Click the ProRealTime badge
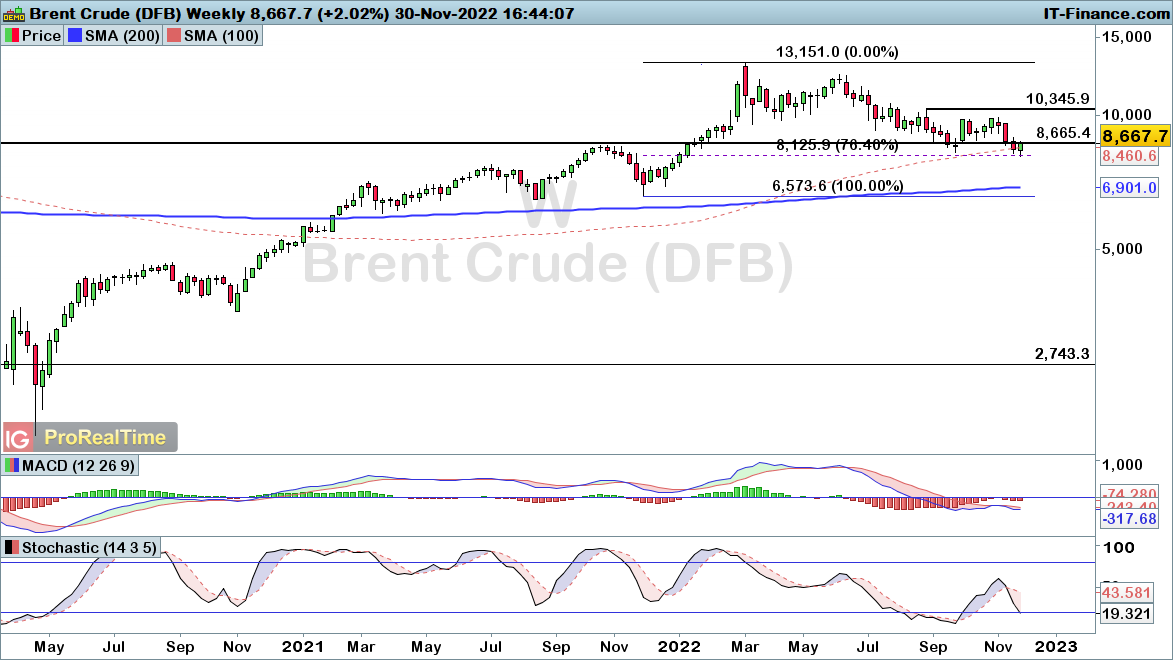The width and height of the screenshot is (1173, 660). pos(105,437)
